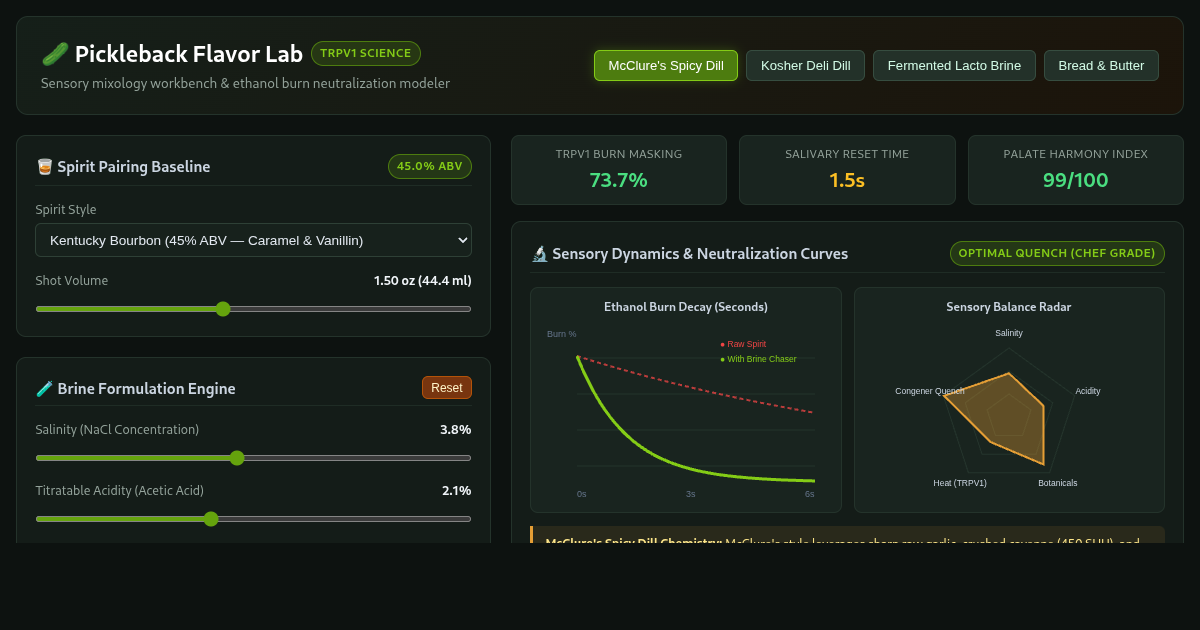The width and height of the screenshot is (1200, 630).
Task: Click the Burn % axis label
Action: [562, 334]
